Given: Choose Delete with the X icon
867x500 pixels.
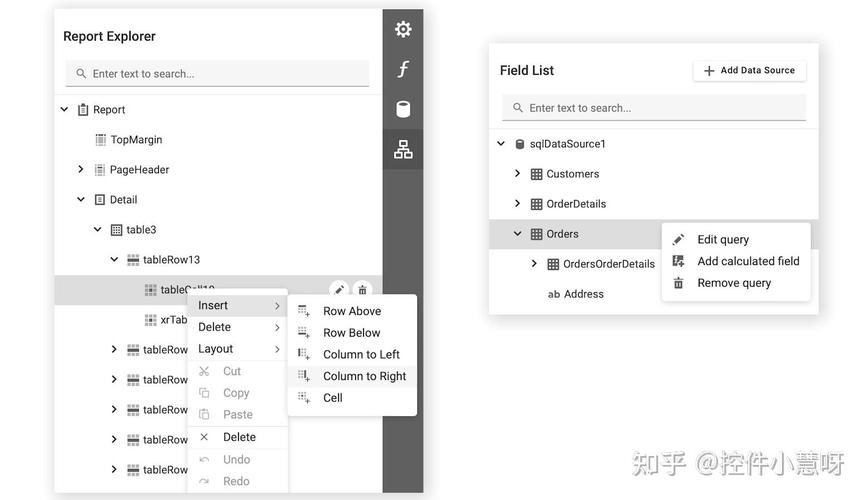Looking at the screenshot, I should (238, 437).
